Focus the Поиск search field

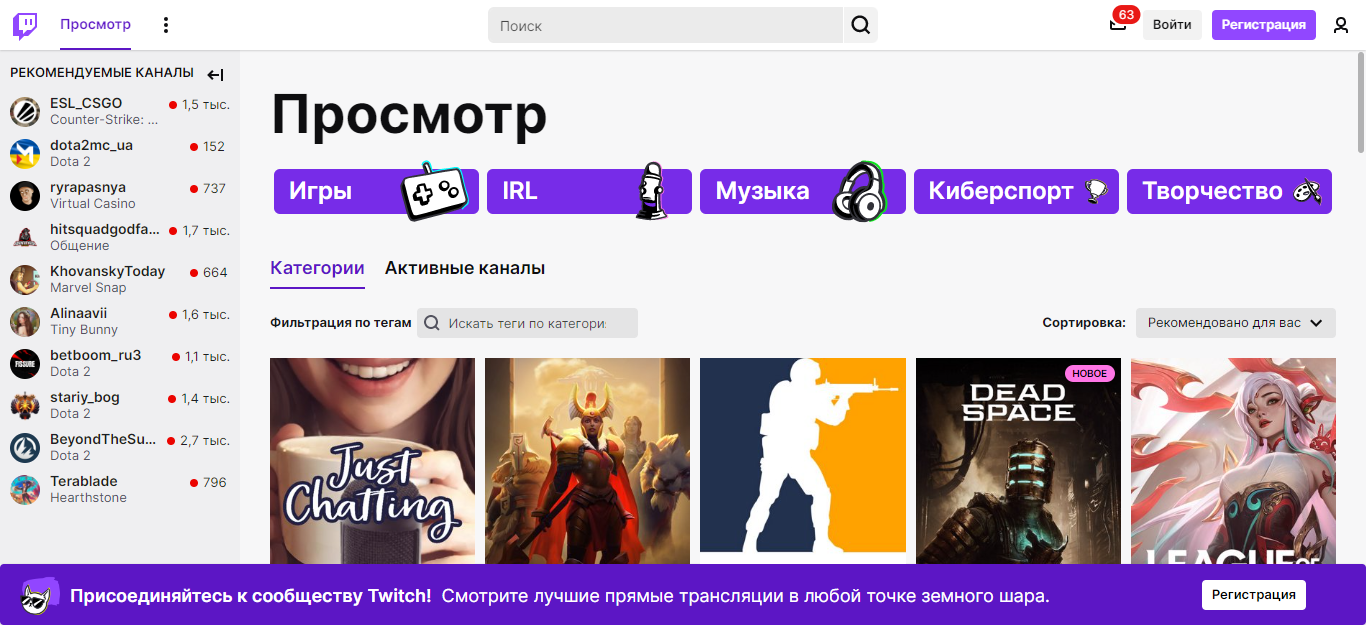pos(666,25)
